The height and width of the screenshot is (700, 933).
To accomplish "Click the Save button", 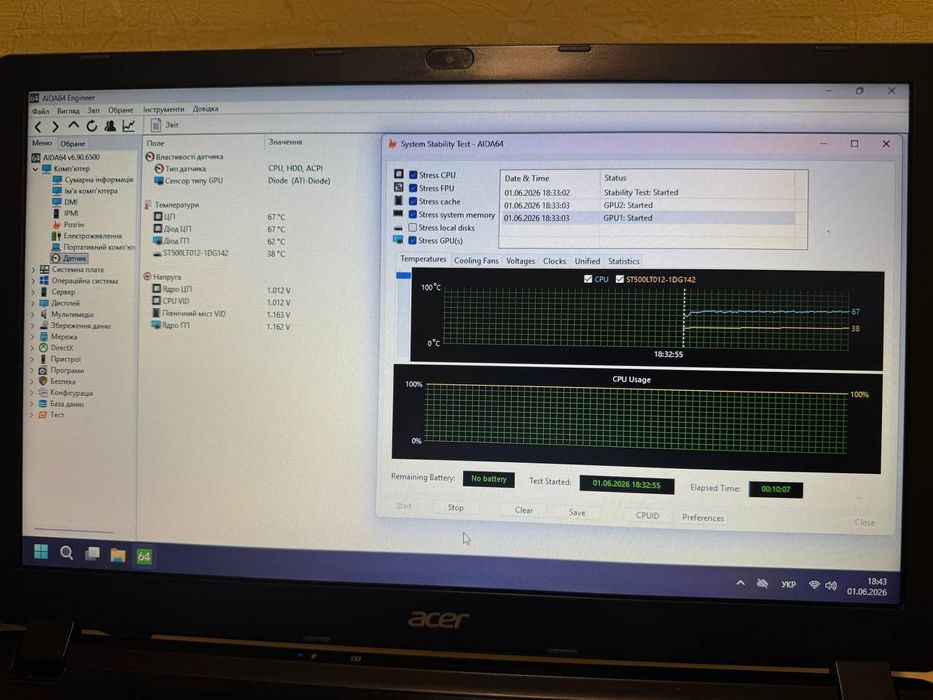I will pyautogui.click(x=577, y=512).
